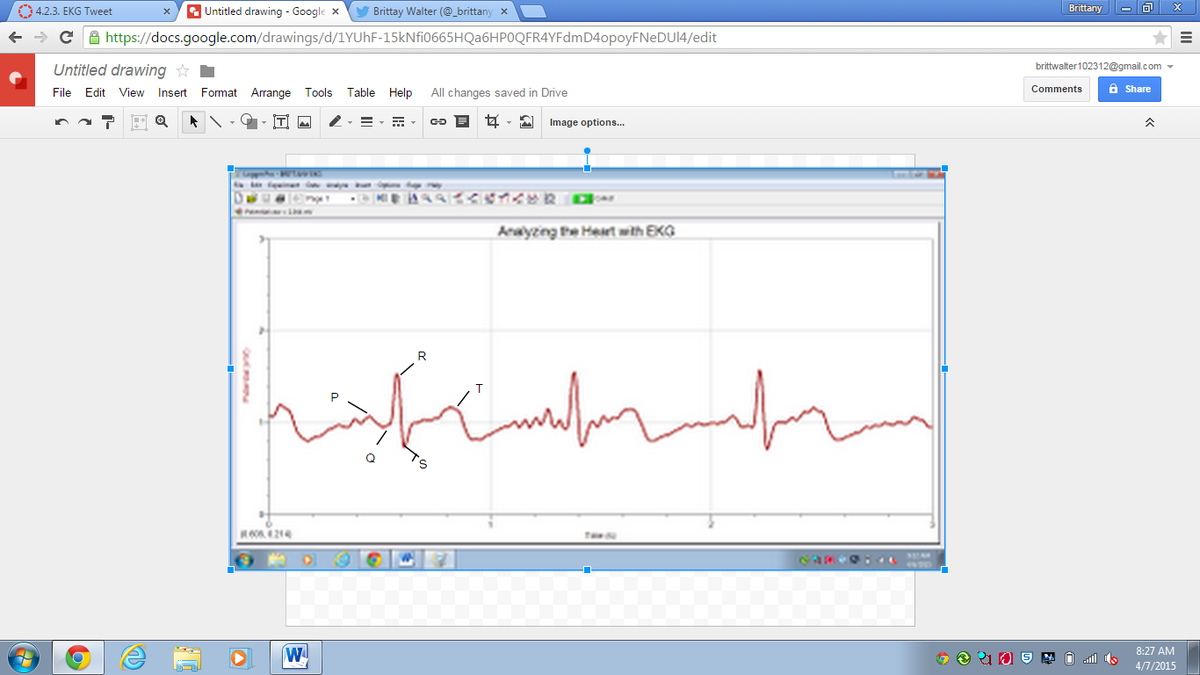The height and width of the screenshot is (675, 1200).
Task: Star the Untitled drawing document
Action: [x=183, y=71]
